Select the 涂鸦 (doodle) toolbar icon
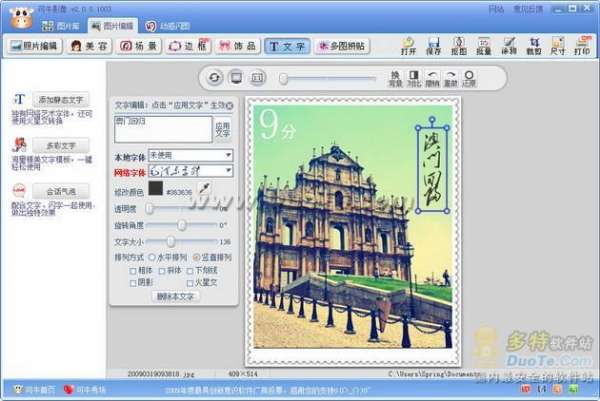This screenshot has width=600, height=401. [509, 46]
